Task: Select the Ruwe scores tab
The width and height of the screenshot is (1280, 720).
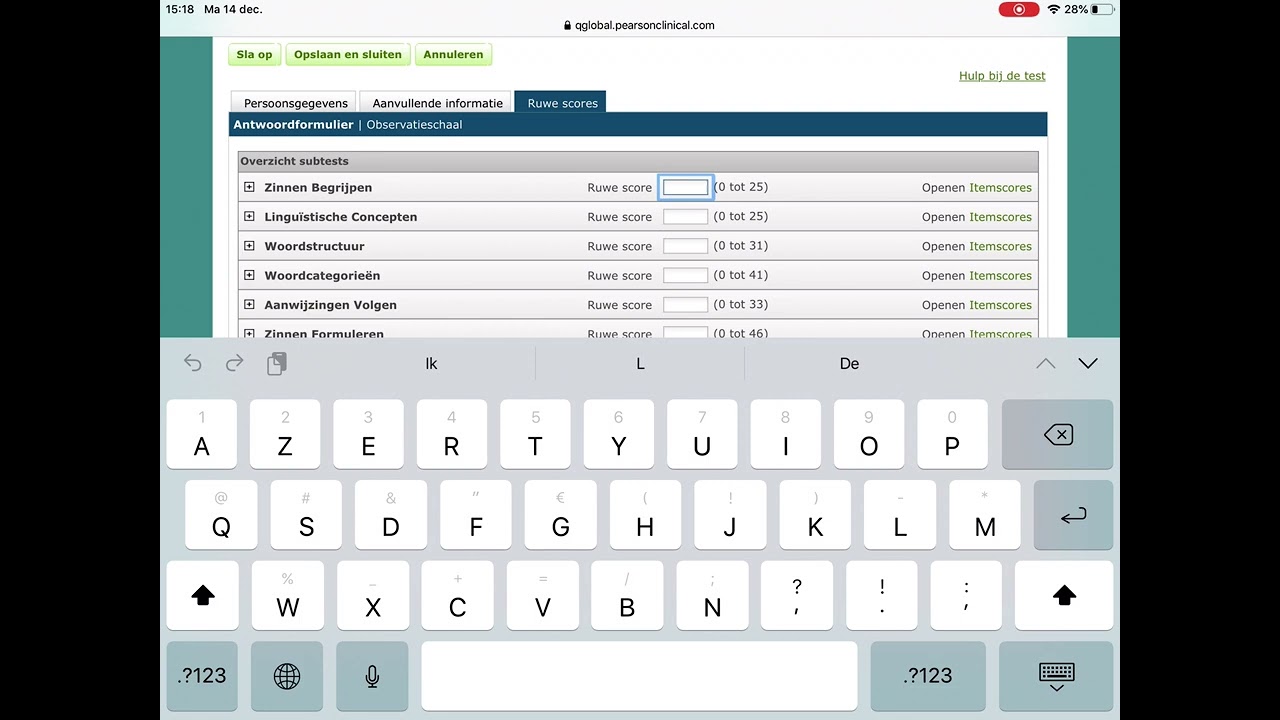Action: coord(562,103)
